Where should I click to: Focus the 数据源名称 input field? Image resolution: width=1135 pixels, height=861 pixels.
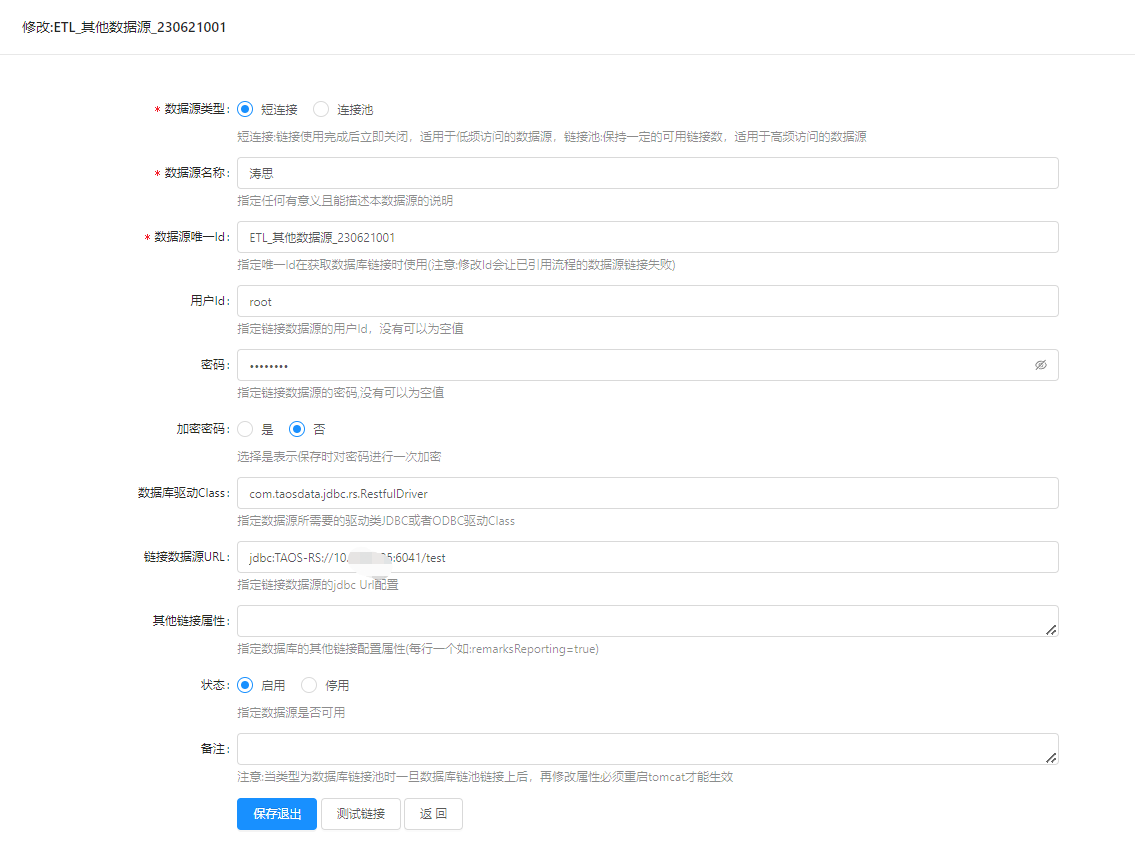pyautogui.click(x=647, y=173)
